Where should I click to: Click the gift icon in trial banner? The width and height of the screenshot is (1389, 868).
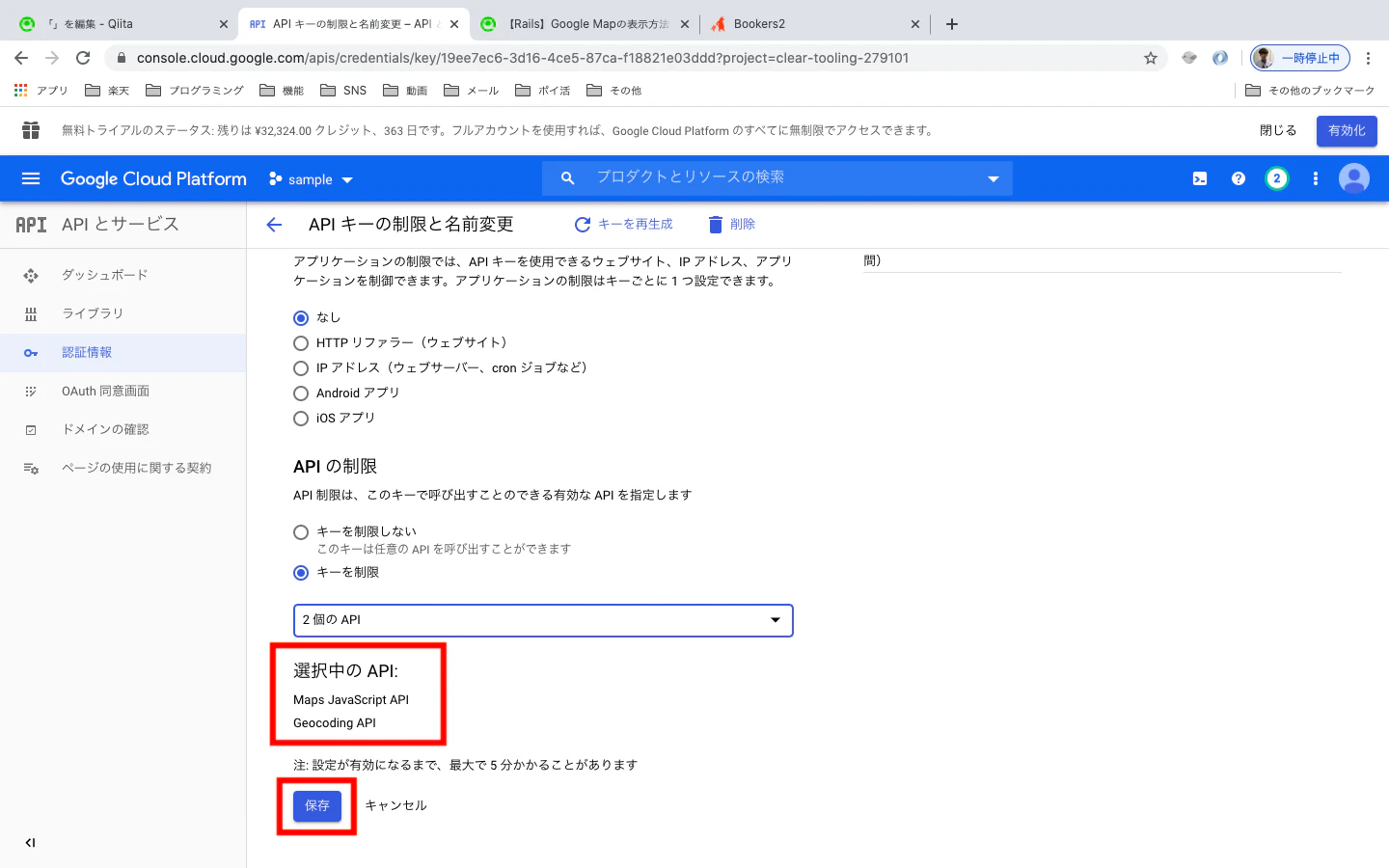31,130
